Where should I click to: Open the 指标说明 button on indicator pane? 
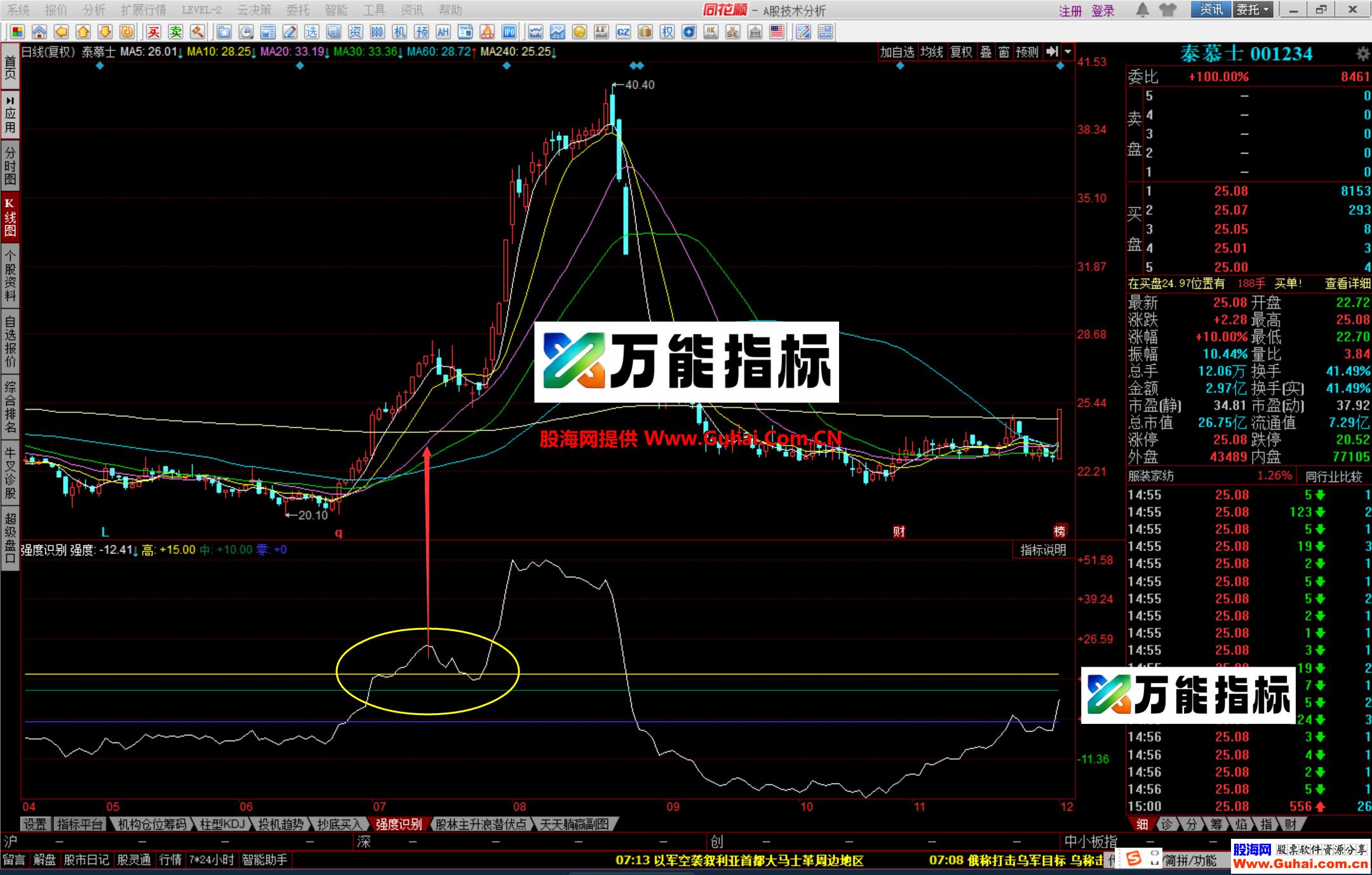[1042, 550]
